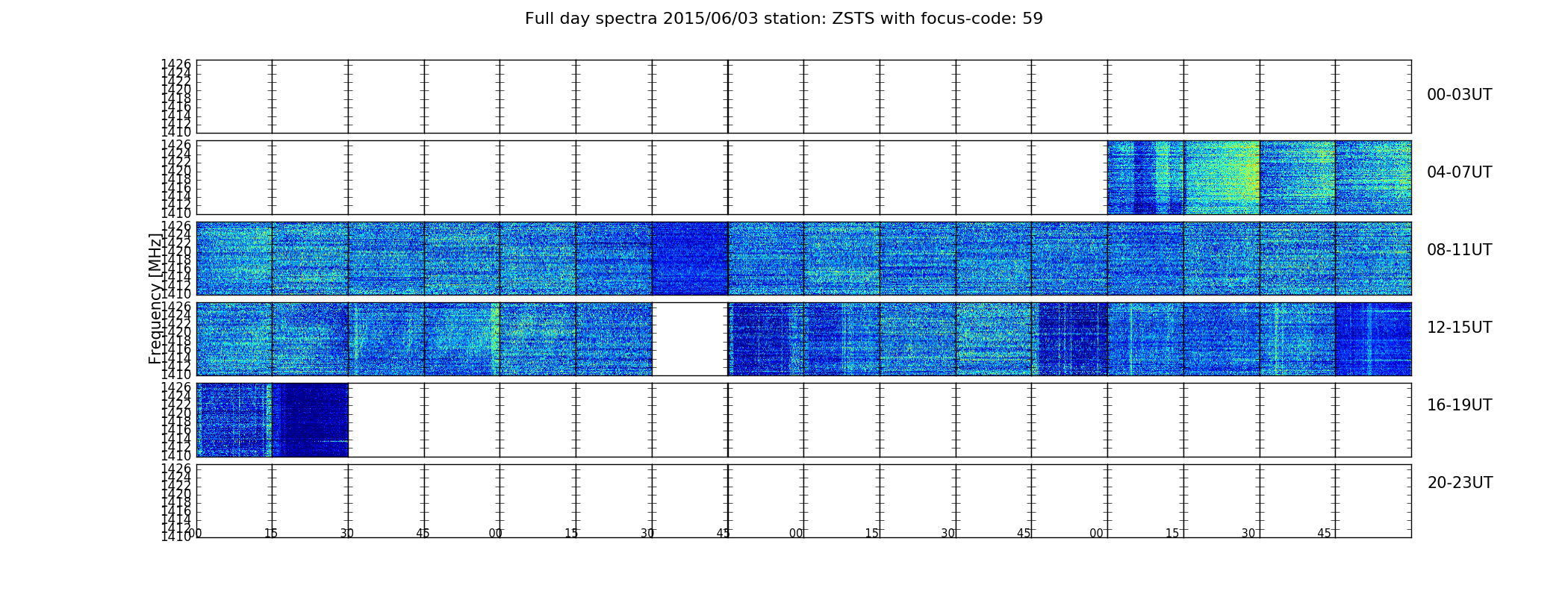This screenshot has height=597, width=1568.
Task: Click the dark blue segment in 08-11UT panel
Action: click(x=690, y=258)
